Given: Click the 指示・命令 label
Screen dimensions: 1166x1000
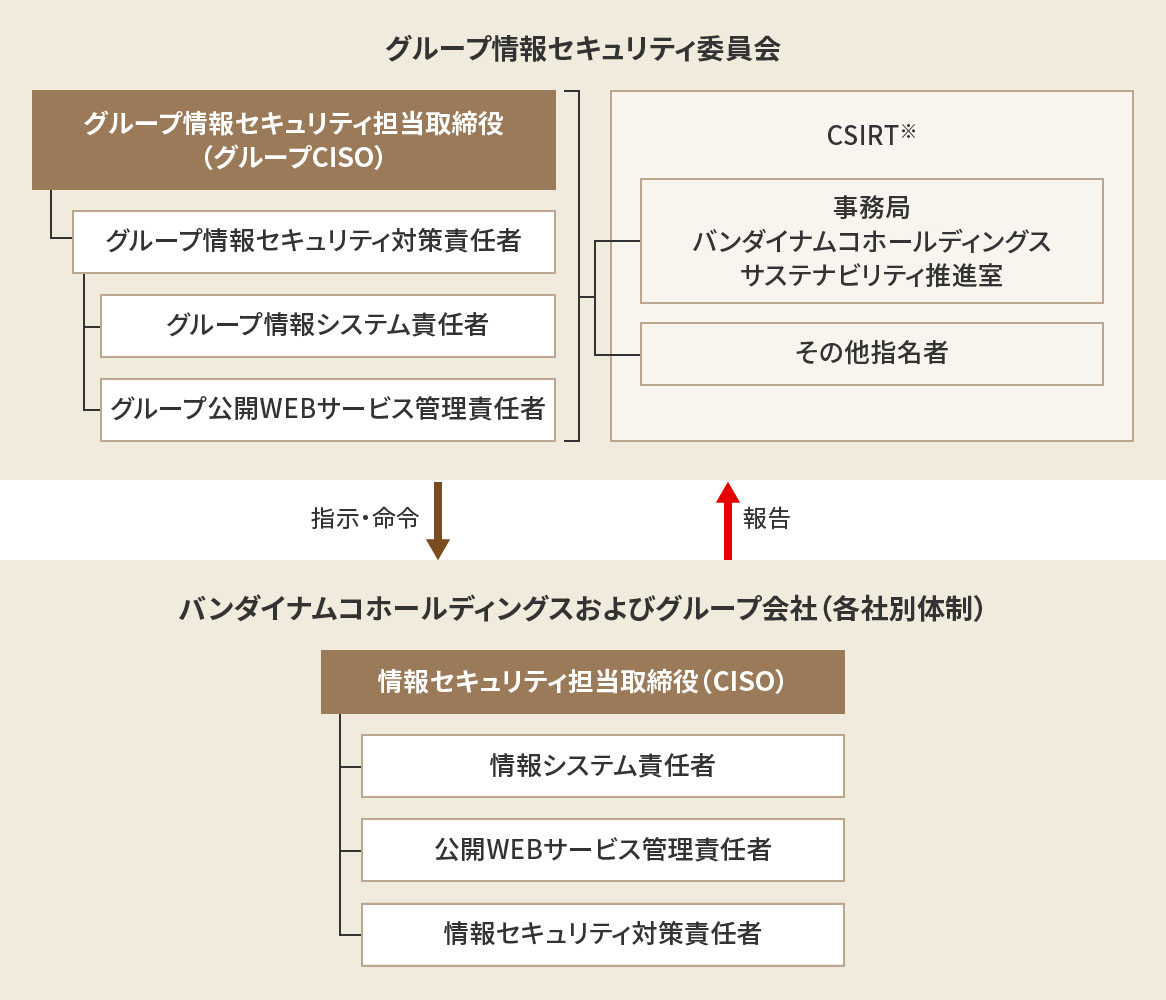Looking at the screenshot, I should (x=365, y=518).
